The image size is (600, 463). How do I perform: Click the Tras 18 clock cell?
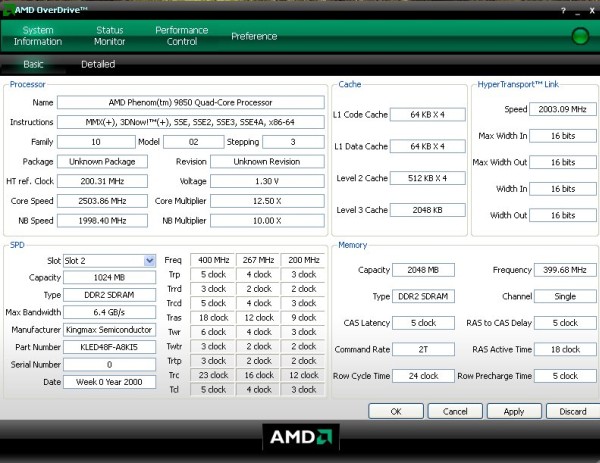tap(213, 318)
